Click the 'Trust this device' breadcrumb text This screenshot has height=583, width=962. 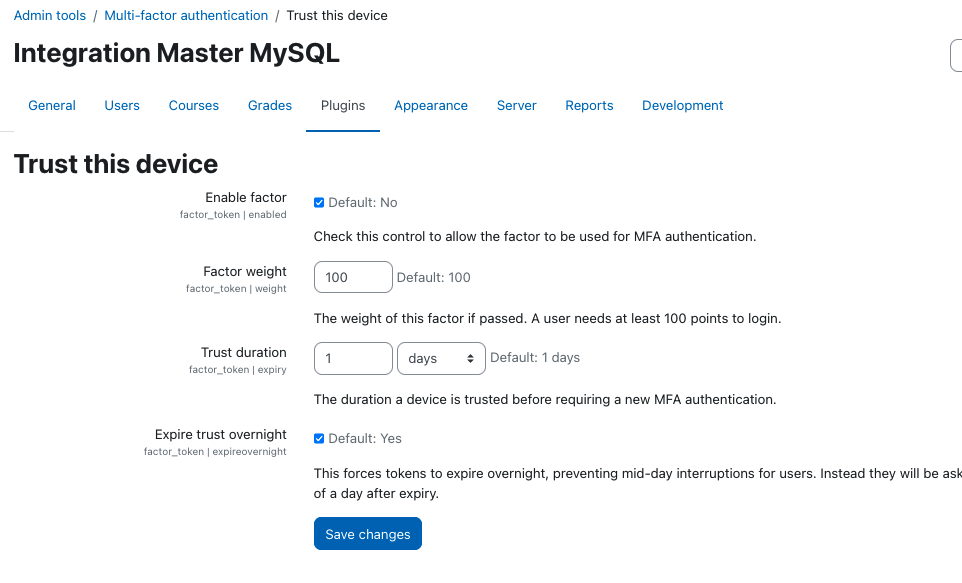337,15
